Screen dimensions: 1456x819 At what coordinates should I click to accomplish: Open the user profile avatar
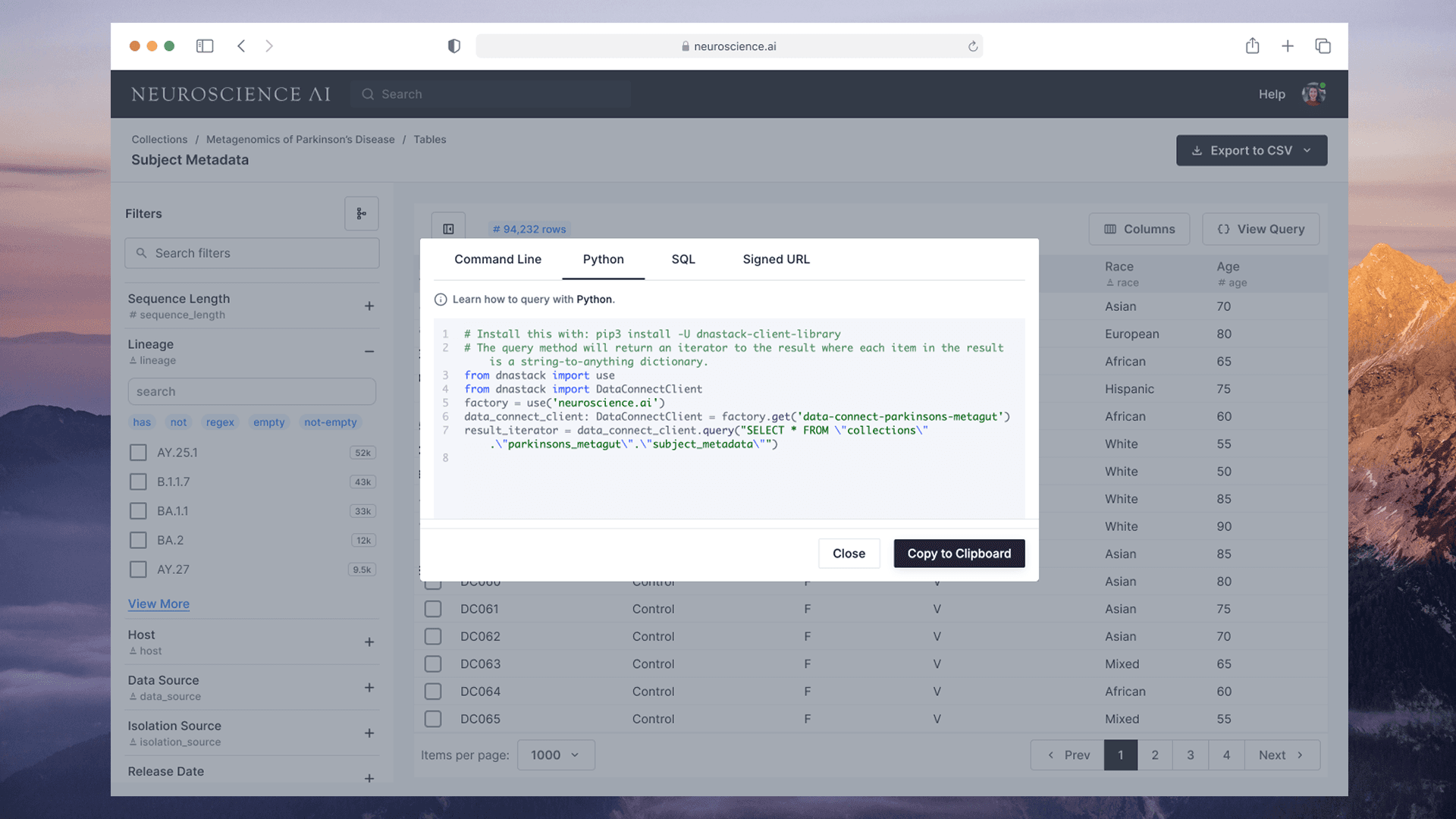click(1313, 93)
